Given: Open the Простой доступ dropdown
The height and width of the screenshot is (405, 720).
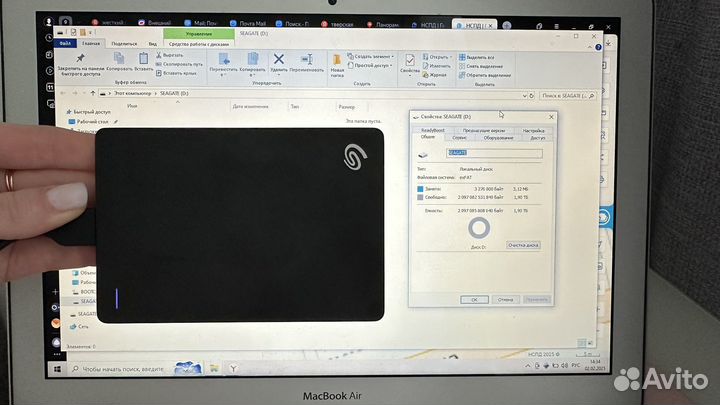Looking at the screenshot, I should 370,66.
